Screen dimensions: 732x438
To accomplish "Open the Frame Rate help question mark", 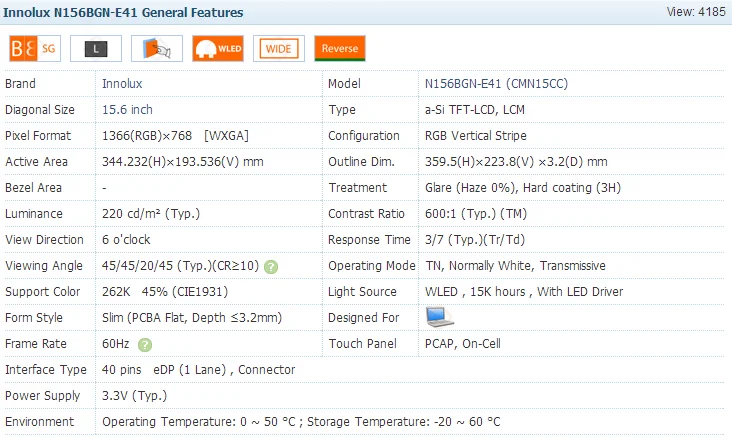I will pos(145,345).
